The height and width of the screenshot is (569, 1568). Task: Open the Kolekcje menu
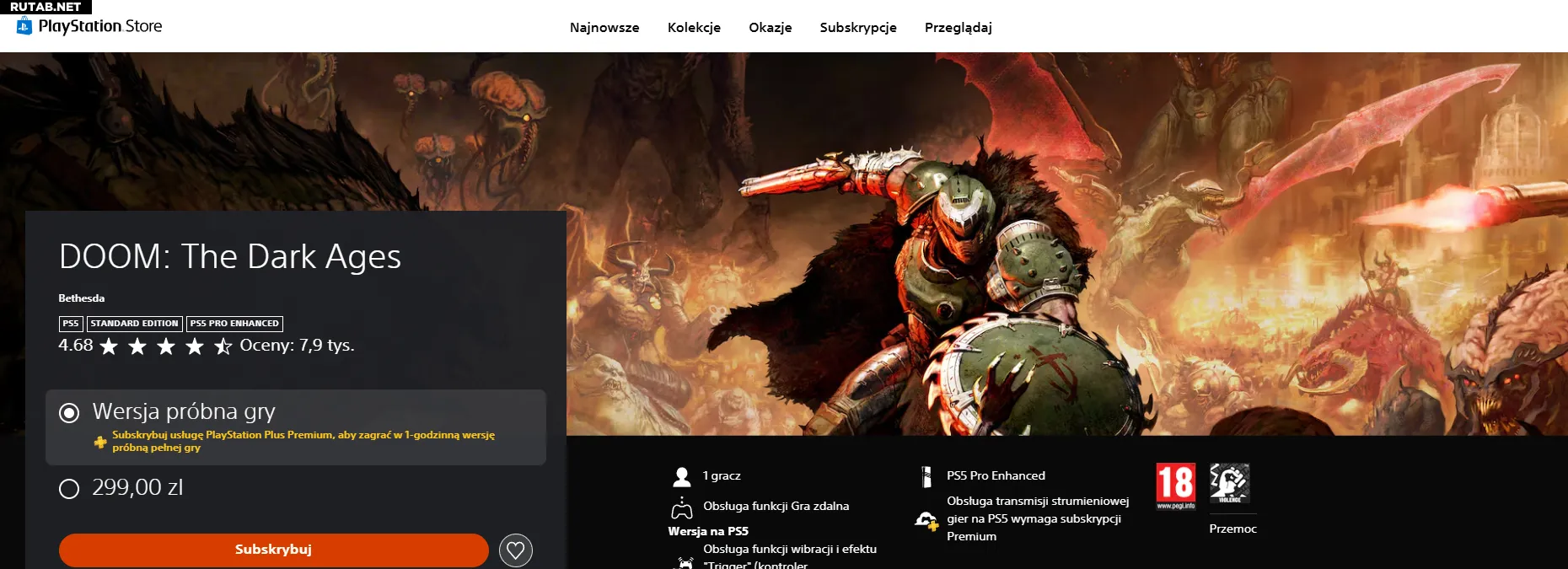(x=694, y=27)
